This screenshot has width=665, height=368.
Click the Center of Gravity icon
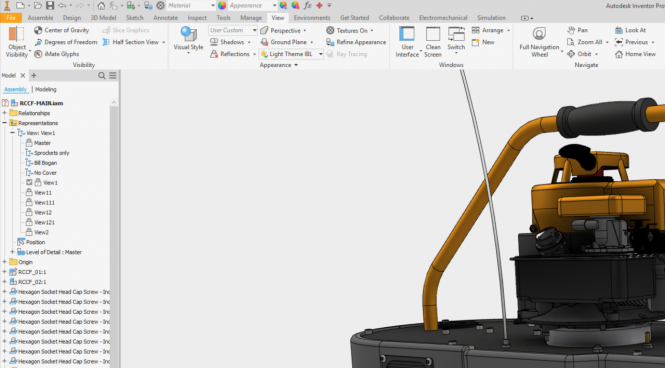tap(38, 30)
